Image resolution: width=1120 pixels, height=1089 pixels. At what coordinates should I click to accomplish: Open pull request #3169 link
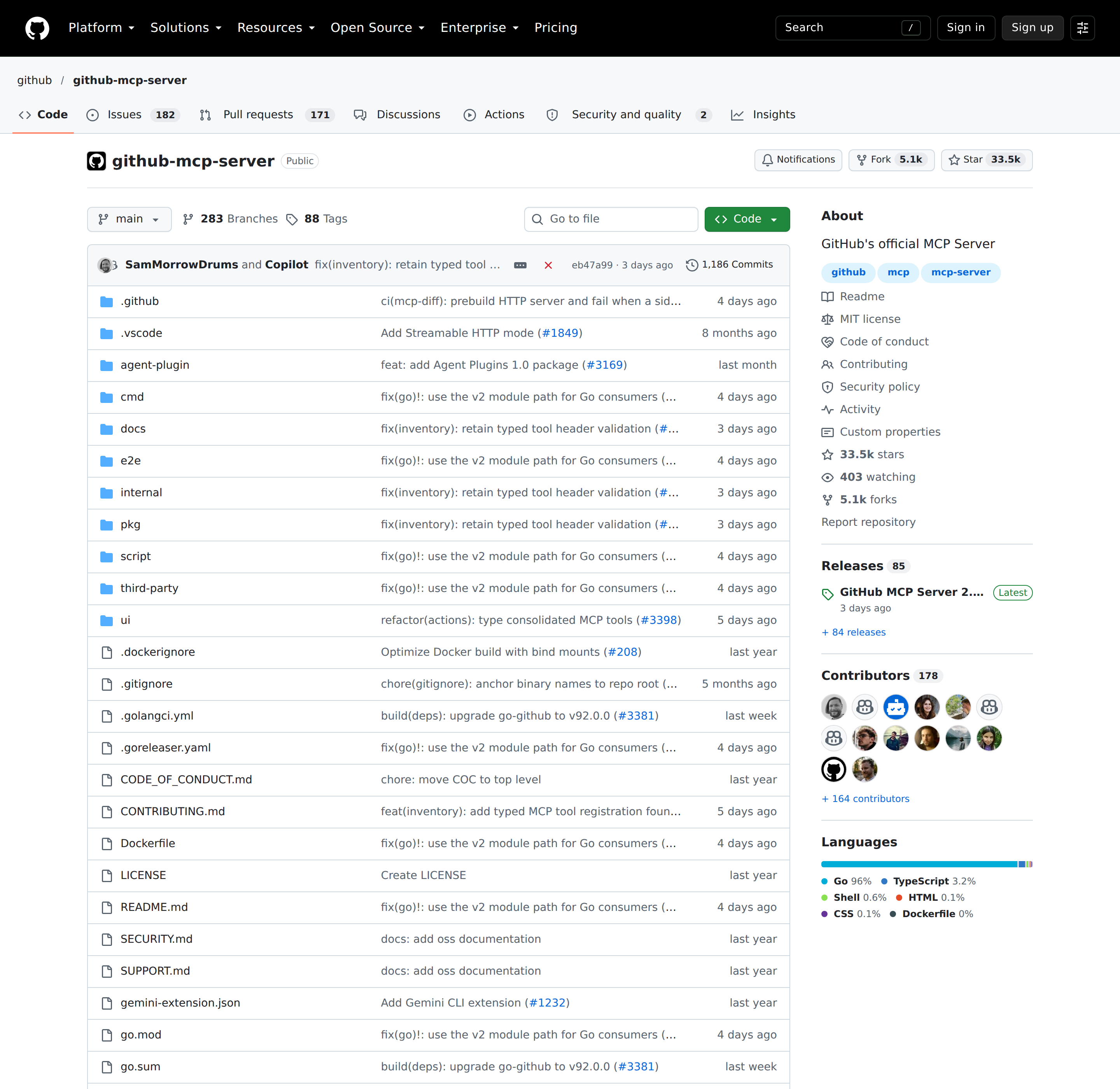pos(605,365)
